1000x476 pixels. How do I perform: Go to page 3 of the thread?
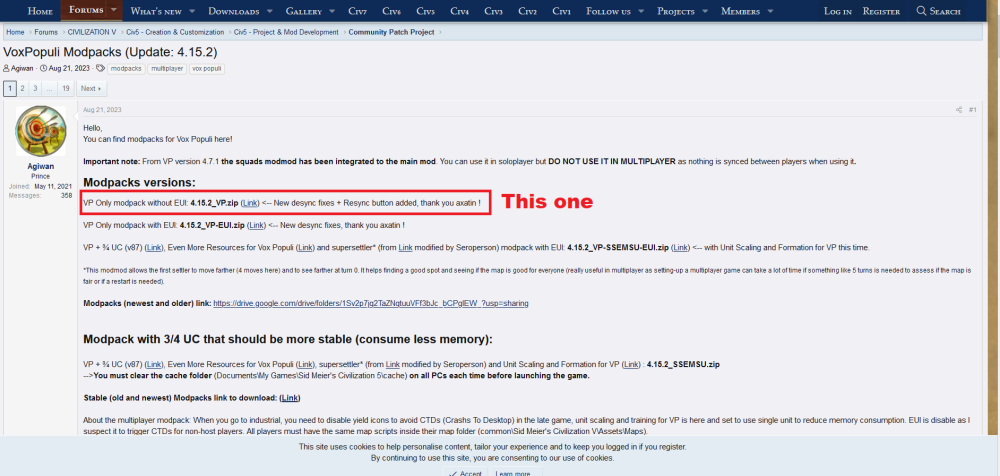[x=36, y=89]
